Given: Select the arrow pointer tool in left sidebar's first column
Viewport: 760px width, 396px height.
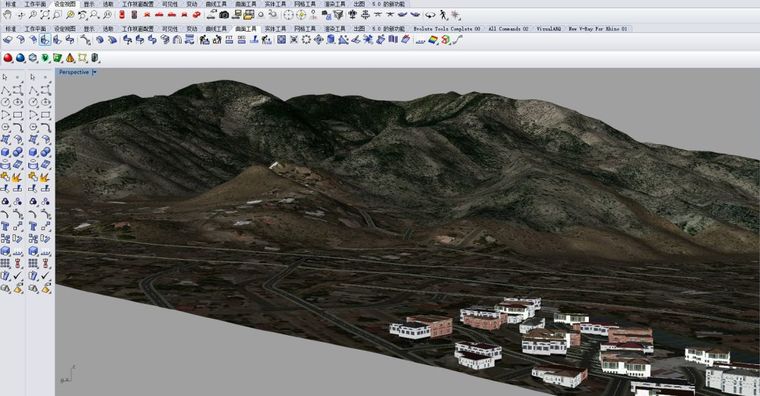Looking at the screenshot, I should tap(5, 77).
